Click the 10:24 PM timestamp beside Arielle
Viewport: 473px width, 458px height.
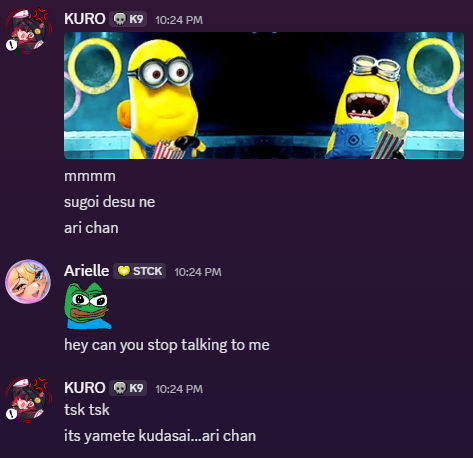pos(198,272)
